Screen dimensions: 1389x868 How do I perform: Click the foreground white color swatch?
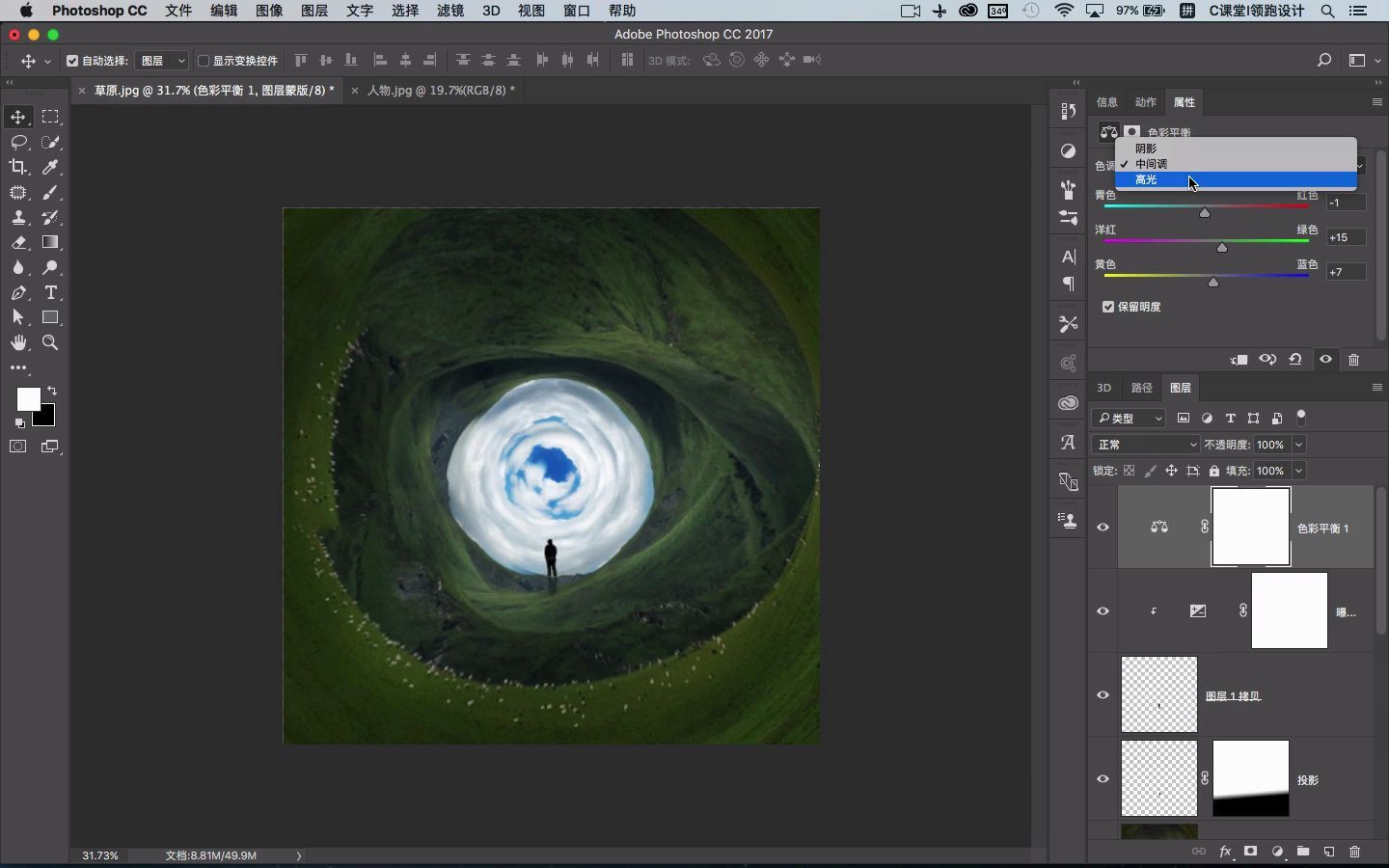28,398
